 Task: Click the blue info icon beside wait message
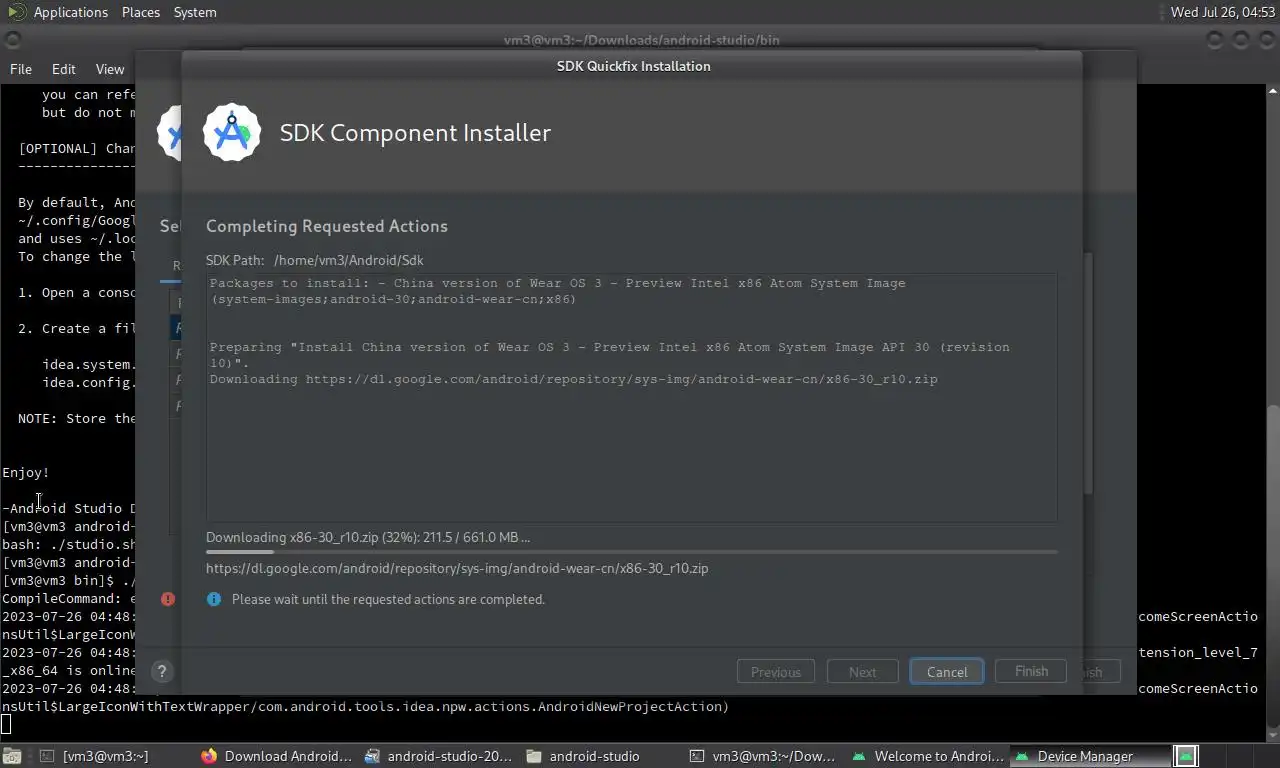(214, 599)
